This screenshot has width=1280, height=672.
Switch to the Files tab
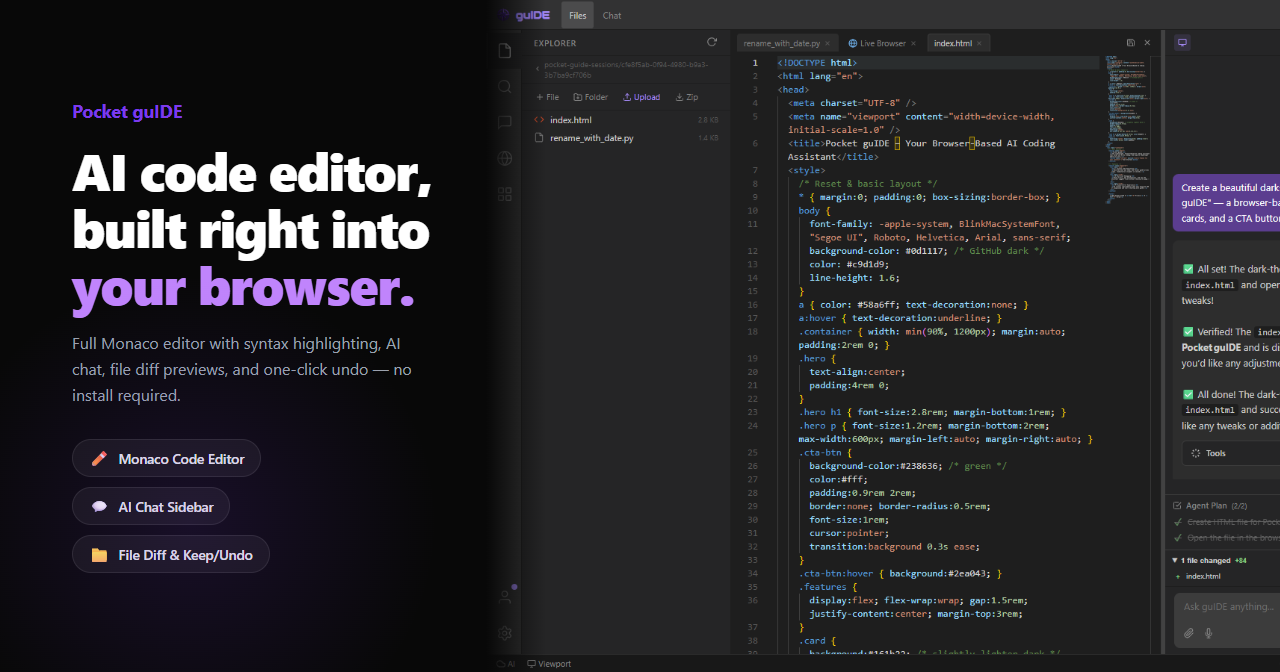(578, 15)
